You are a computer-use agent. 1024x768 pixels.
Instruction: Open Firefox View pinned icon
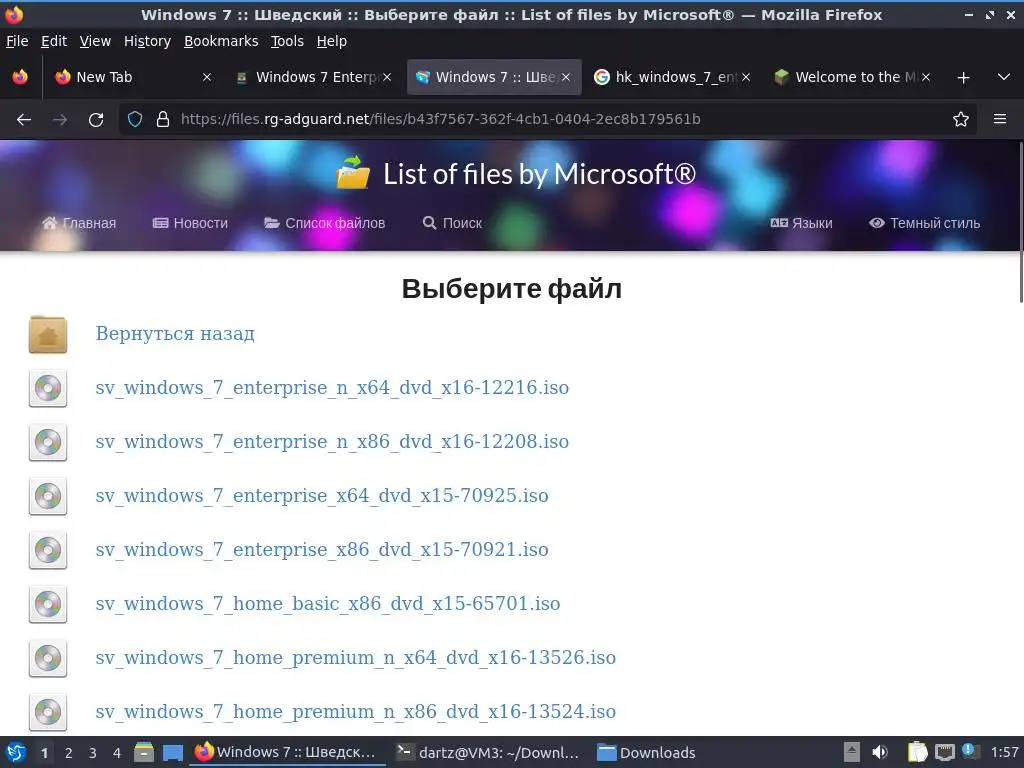coord(20,77)
